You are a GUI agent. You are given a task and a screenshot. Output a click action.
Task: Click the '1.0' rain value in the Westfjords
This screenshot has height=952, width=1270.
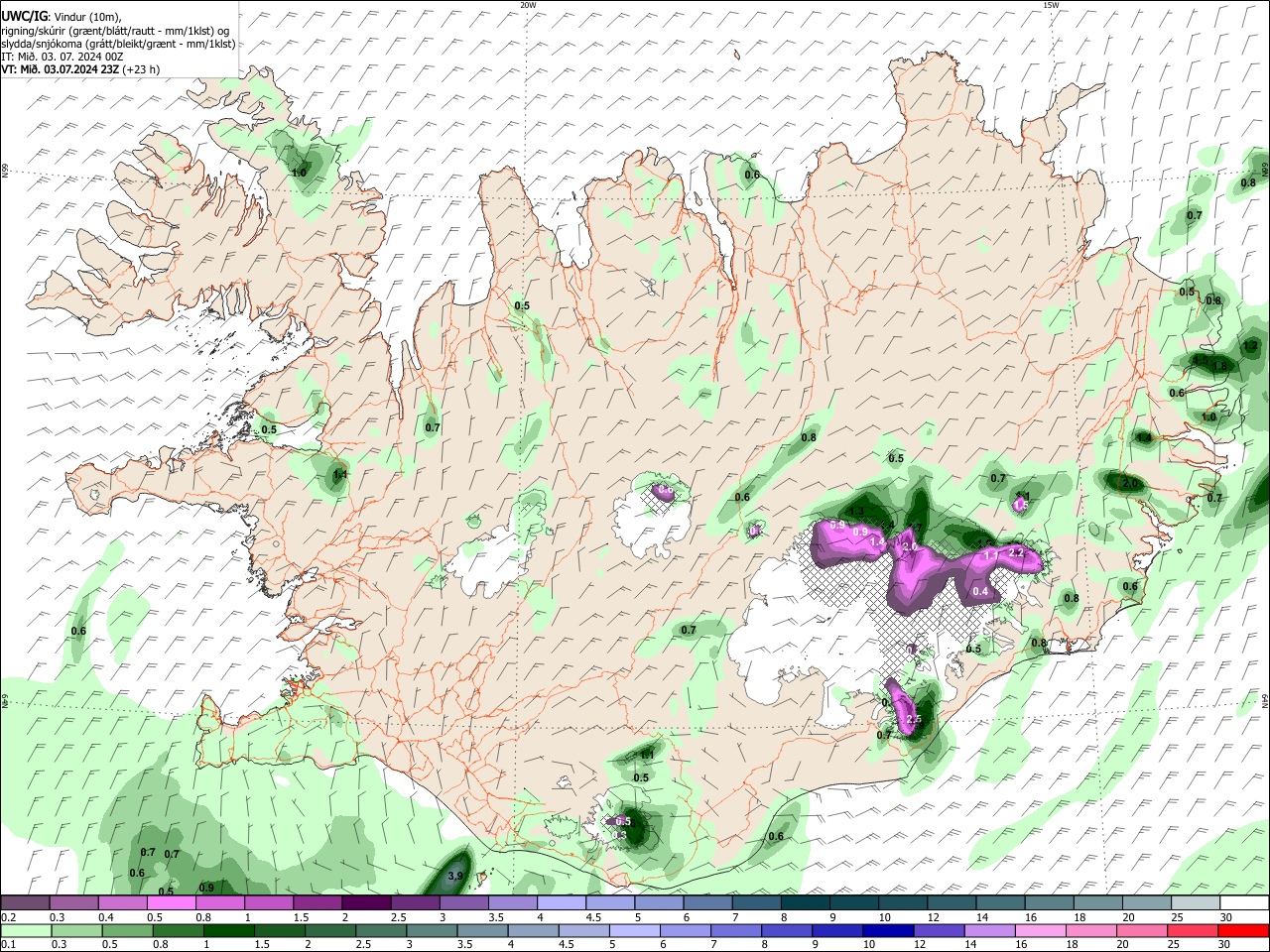coord(299,173)
